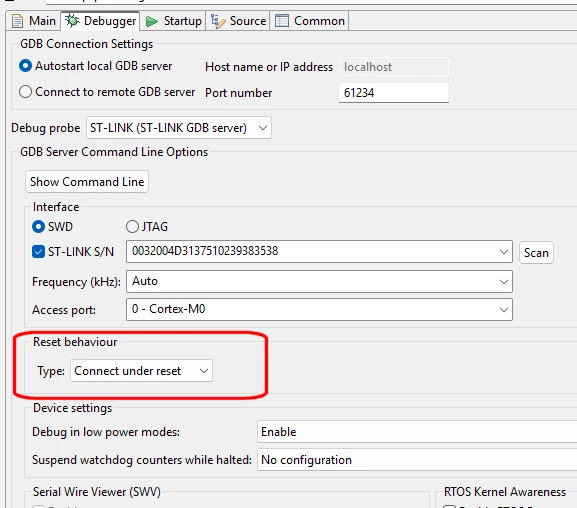Choose the JTAG interface
This screenshot has width=577, height=508.
click(147, 226)
